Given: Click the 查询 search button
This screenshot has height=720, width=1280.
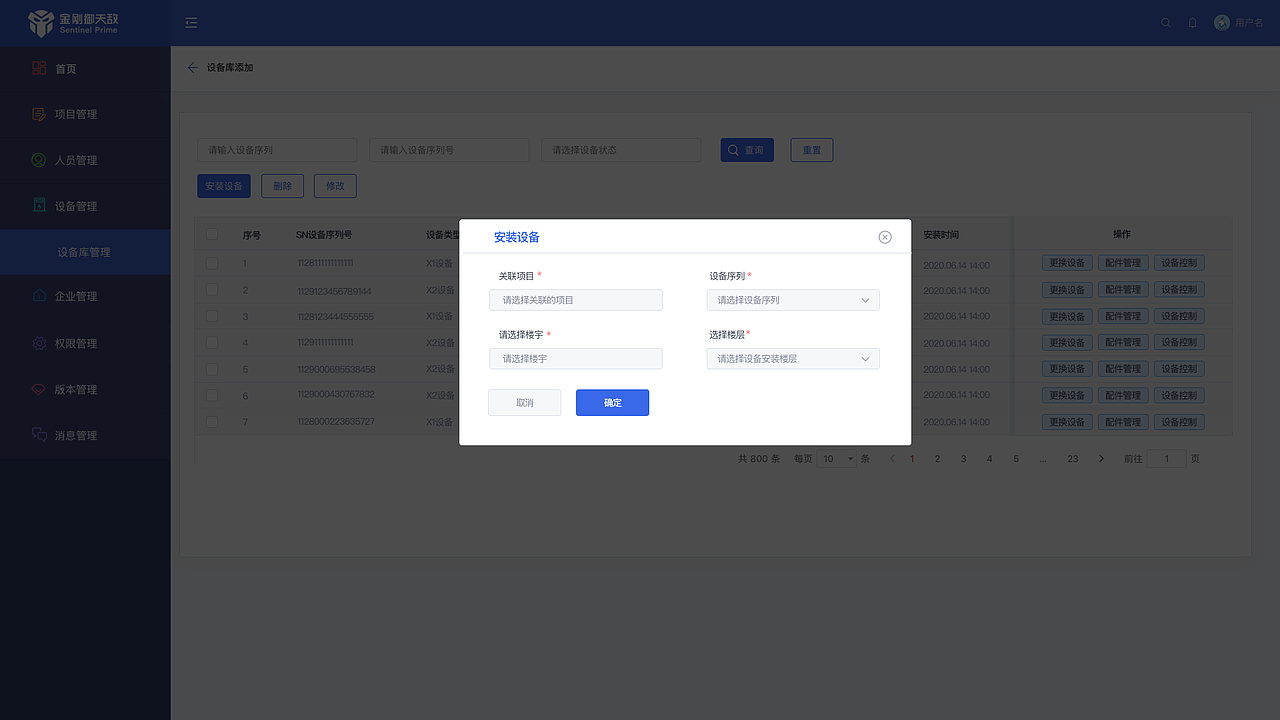Looking at the screenshot, I should click(x=747, y=150).
